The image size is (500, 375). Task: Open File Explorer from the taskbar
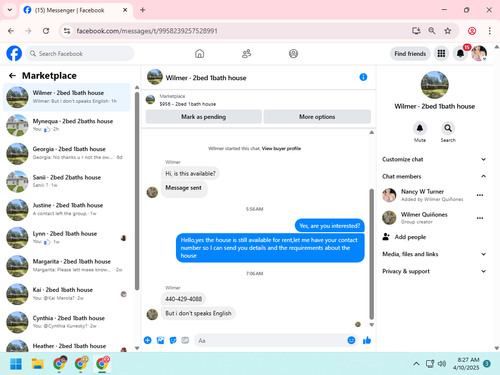[38, 364]
